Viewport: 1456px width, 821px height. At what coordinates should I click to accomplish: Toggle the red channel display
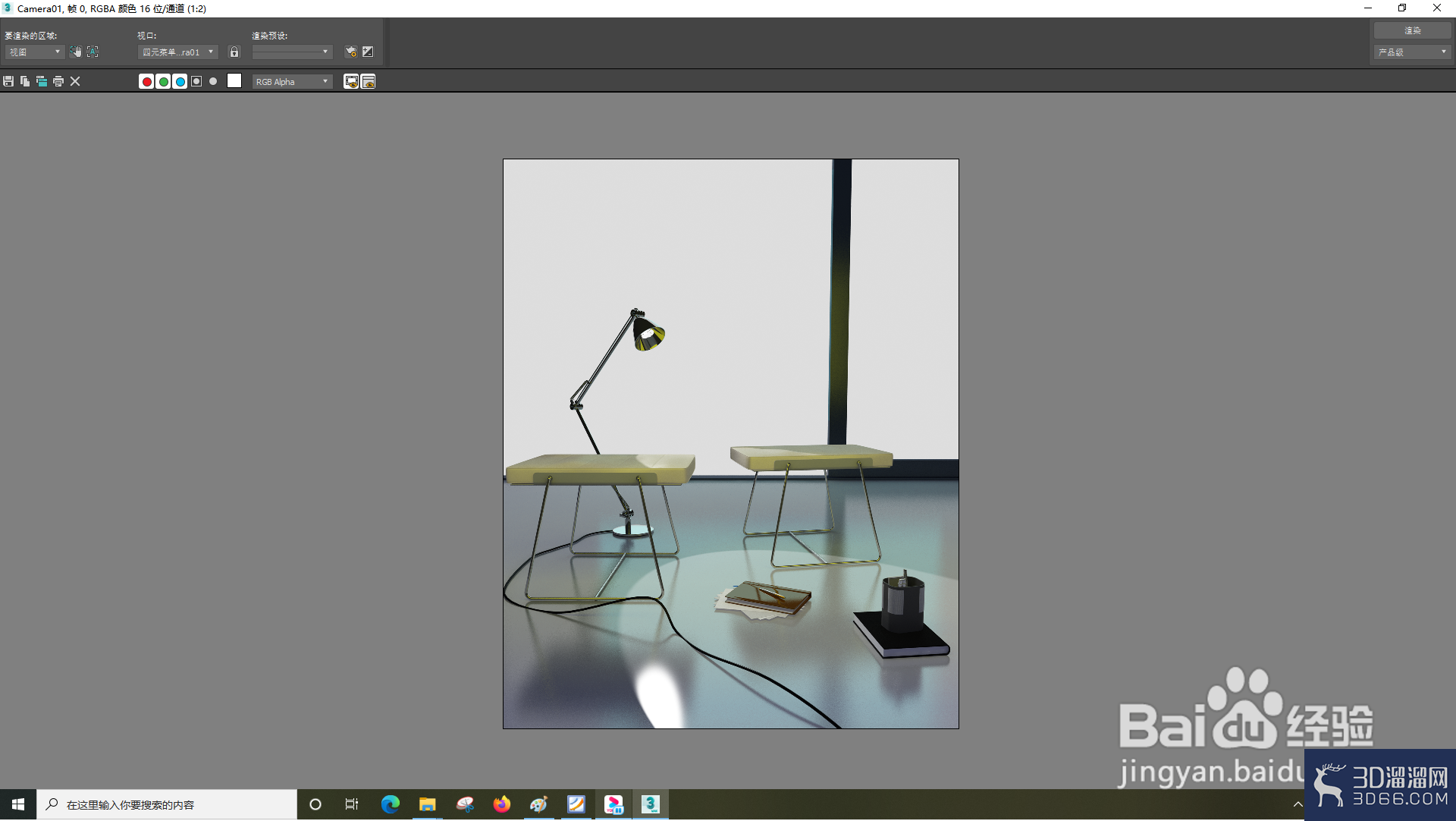[x=146, y=82]
